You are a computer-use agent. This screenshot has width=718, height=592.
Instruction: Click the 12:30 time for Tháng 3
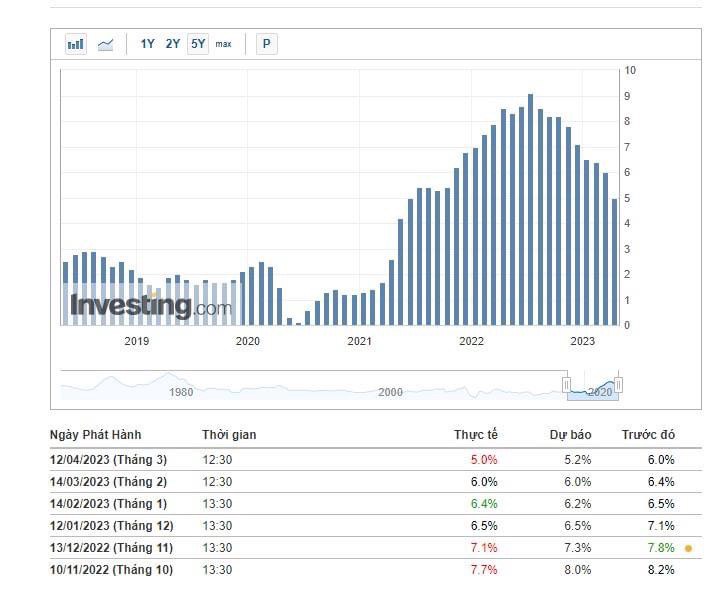coord(218,460)
